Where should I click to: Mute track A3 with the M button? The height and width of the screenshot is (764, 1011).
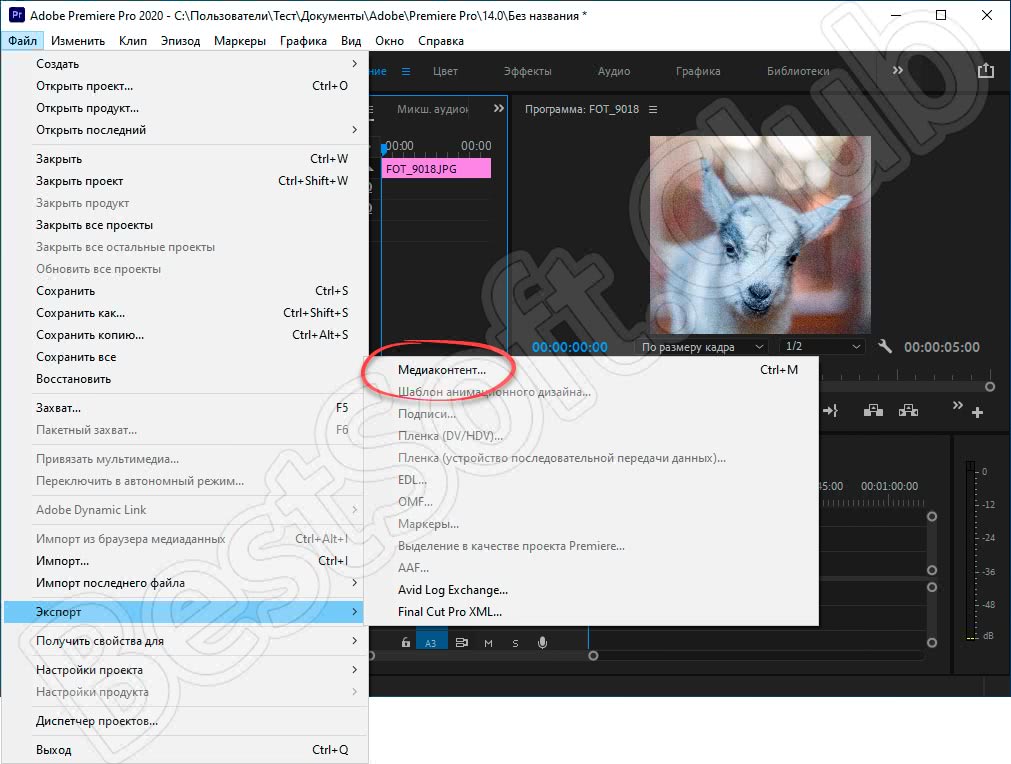click(488, 643)
